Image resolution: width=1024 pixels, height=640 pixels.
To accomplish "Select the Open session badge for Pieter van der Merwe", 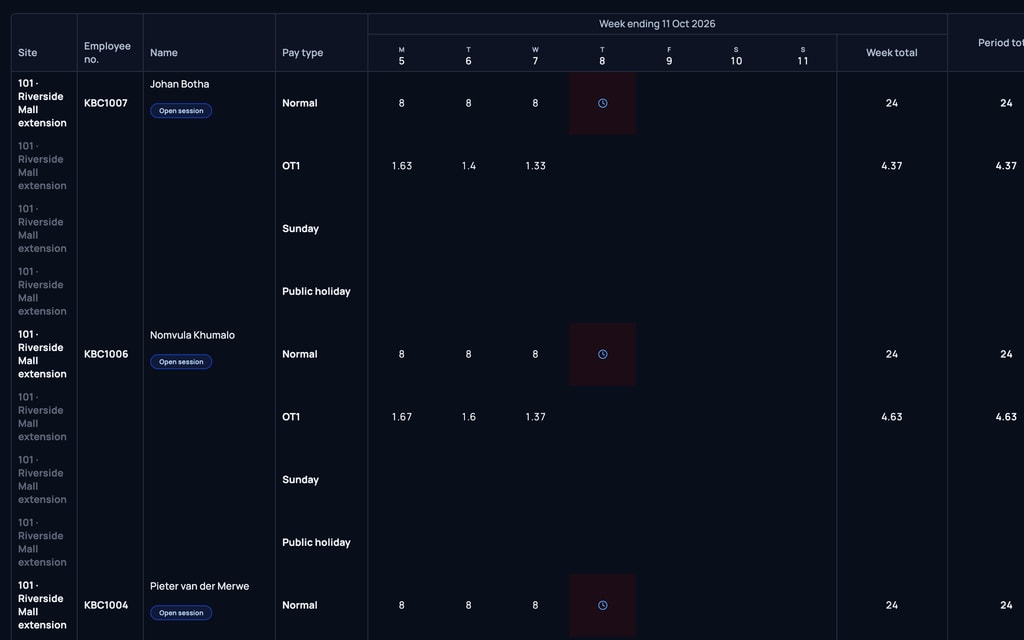I will pyautogui.click(x=181, y=613).
